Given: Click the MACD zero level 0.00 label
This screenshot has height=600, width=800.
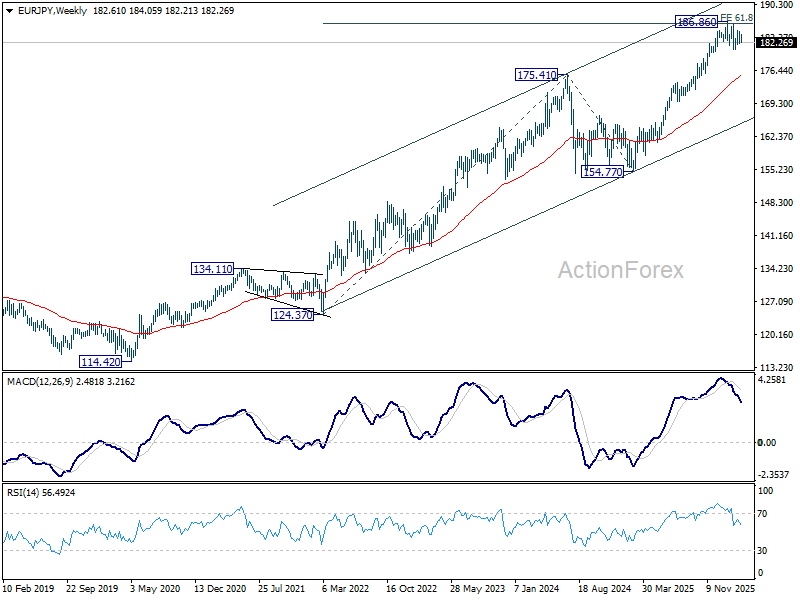Looking at the screenshot, I should (767, 442).
